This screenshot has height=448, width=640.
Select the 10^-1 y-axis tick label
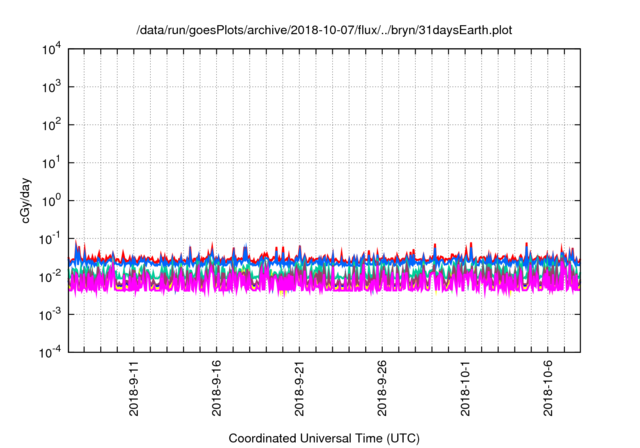(x=51, y=238)
